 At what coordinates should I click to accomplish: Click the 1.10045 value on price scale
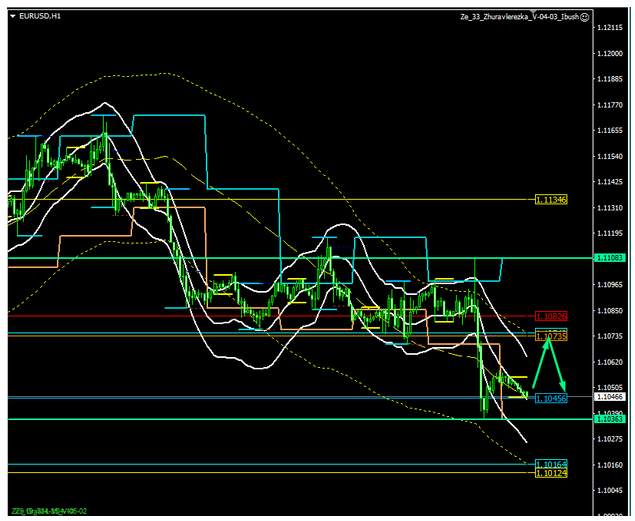[x=612, y=490]
